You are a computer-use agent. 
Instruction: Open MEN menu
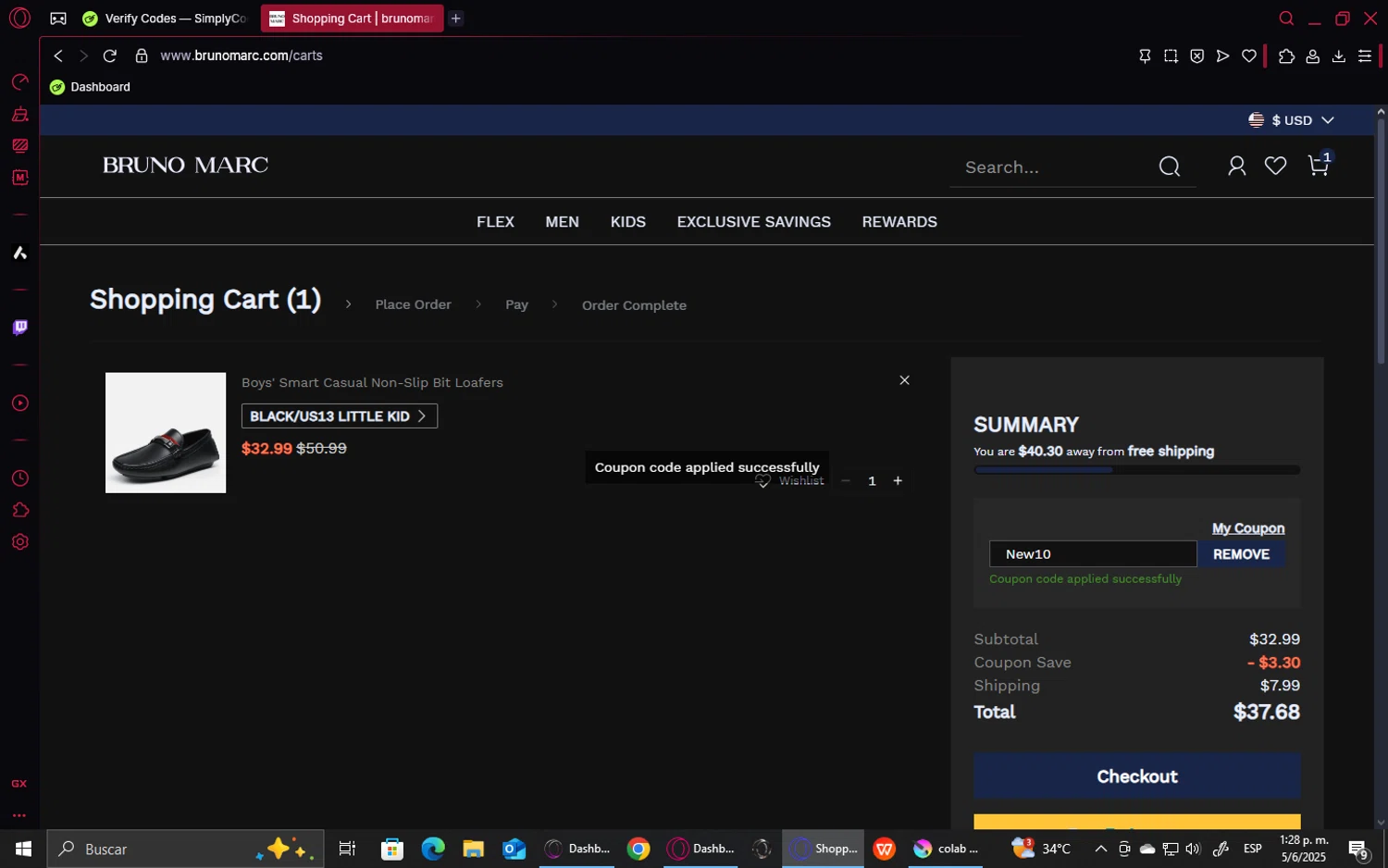click(562, 222)
